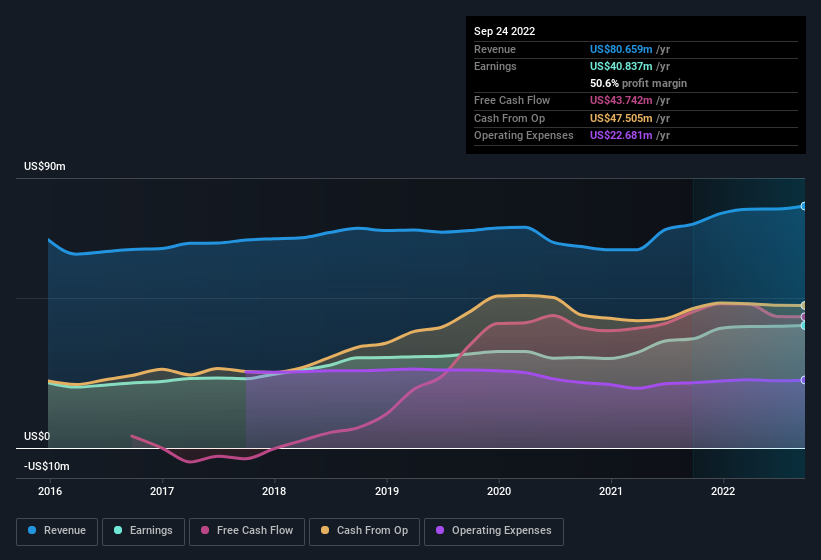The height and width of the screenshot is (560, 821).
Task: Click the 2022 x-axis label
Action: click(723, 491)
